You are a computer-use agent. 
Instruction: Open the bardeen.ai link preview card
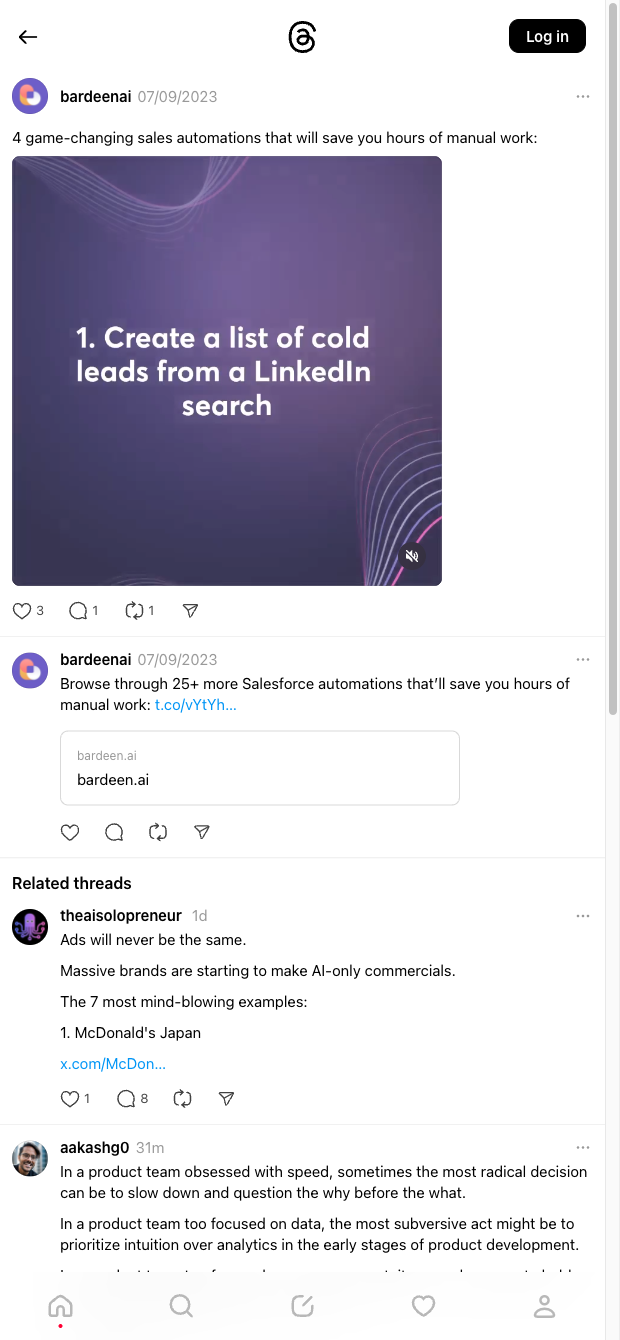(x=260, y=768)
